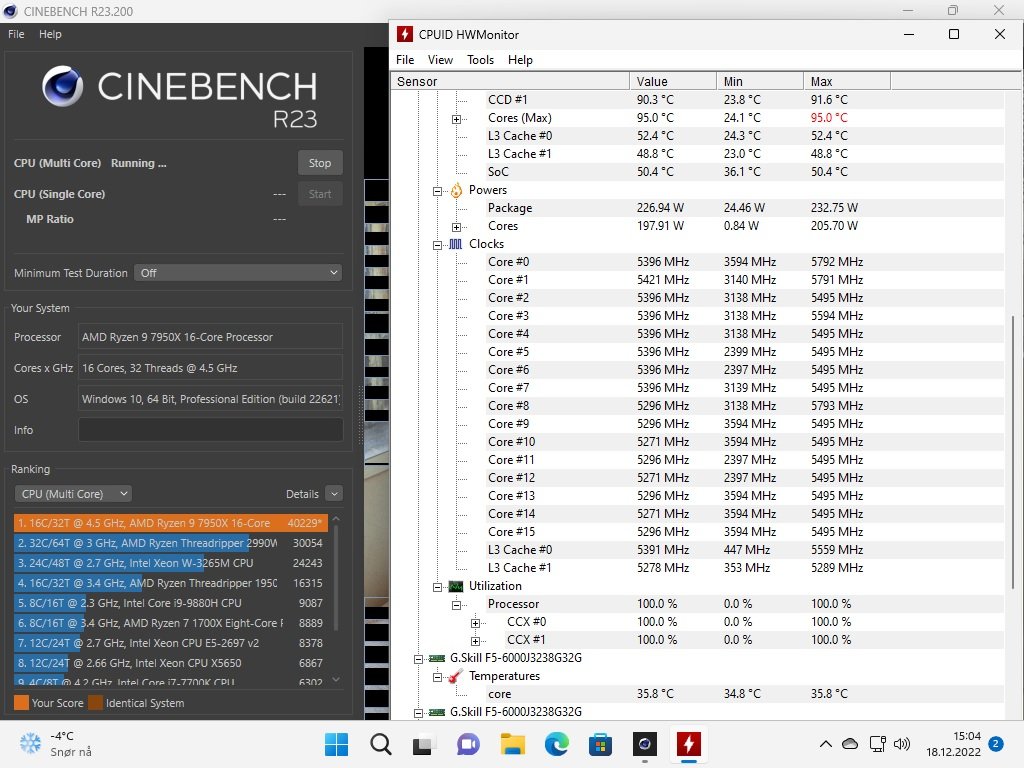Stop the running Multi Core benchmark
Viewport: 1024px width, 768px height.
click(x=320, y=163)
